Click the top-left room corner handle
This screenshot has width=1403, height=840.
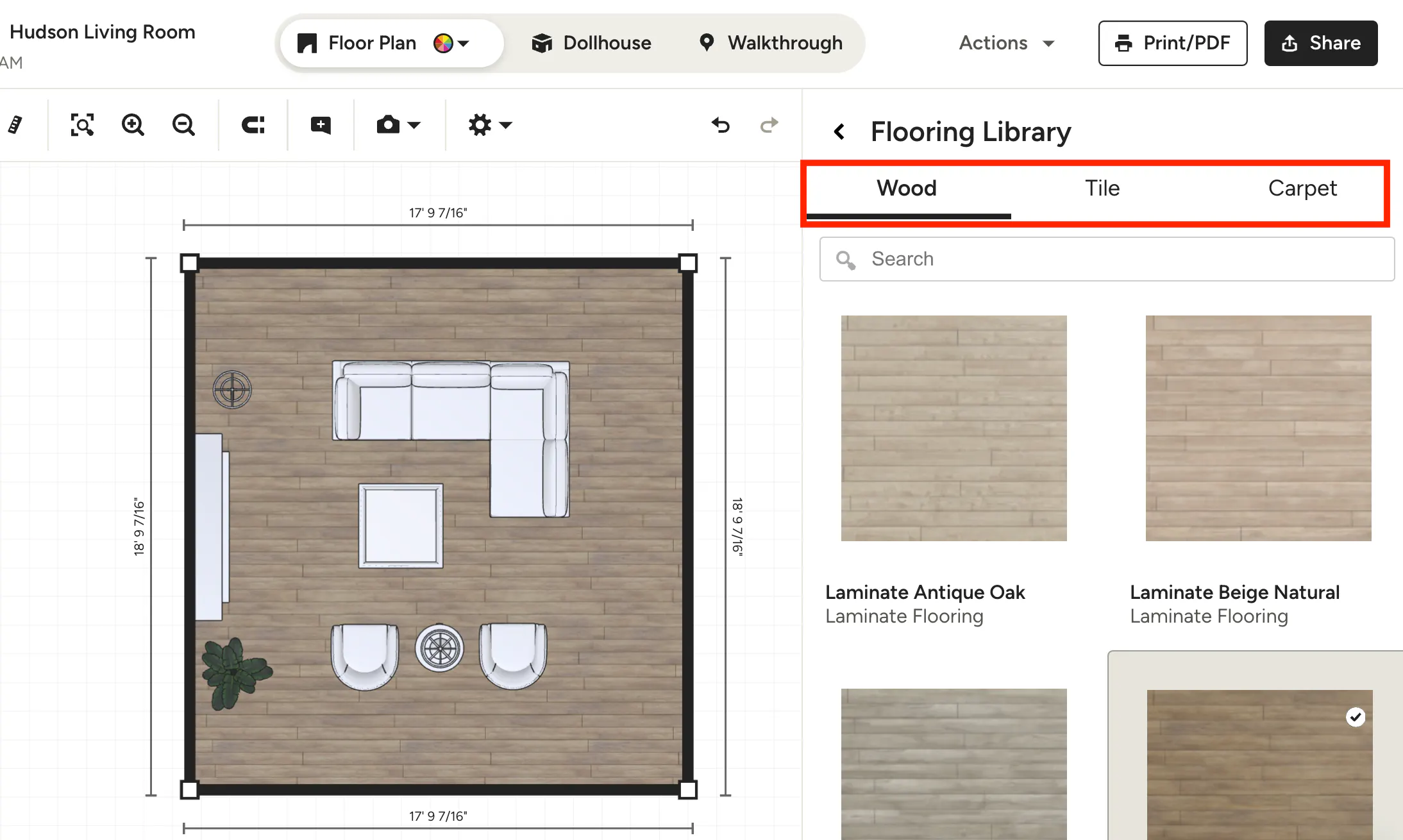pyautogui.click(x=190, y=263)
